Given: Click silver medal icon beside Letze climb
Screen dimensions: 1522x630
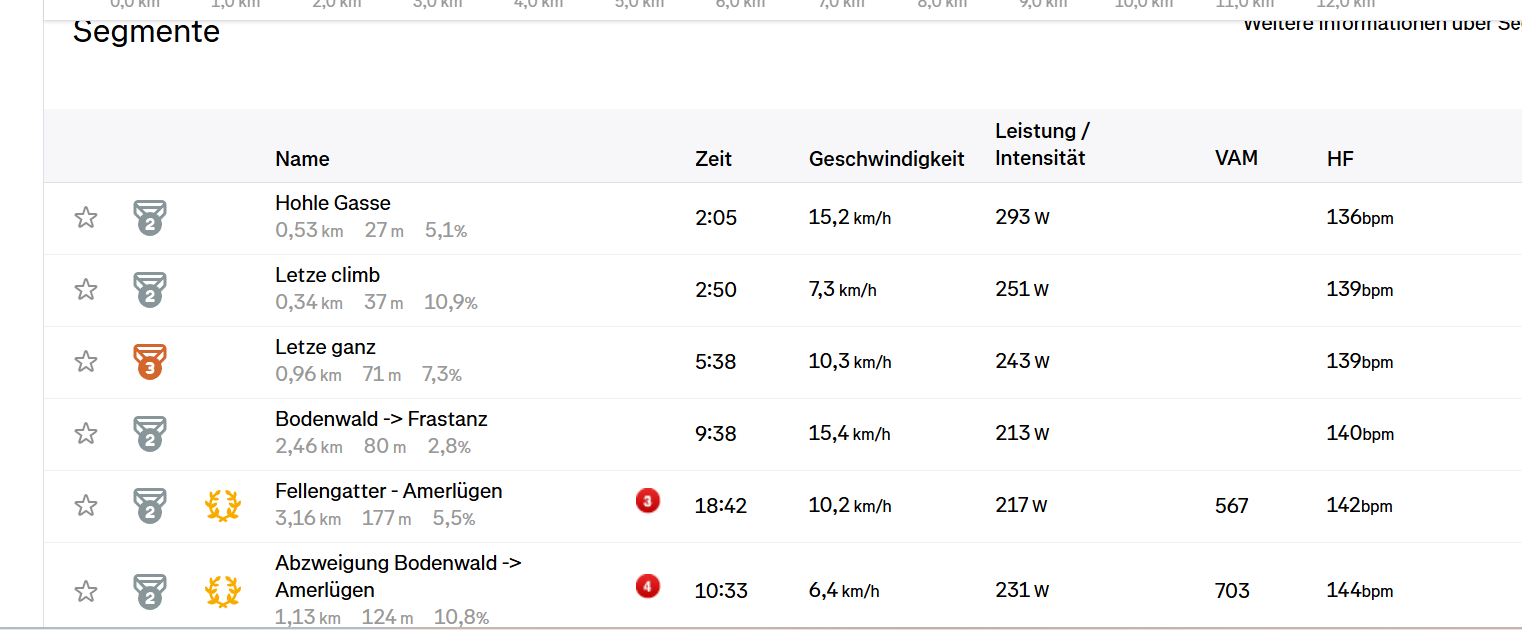Looking at the screenshot, I should [150, 290].
